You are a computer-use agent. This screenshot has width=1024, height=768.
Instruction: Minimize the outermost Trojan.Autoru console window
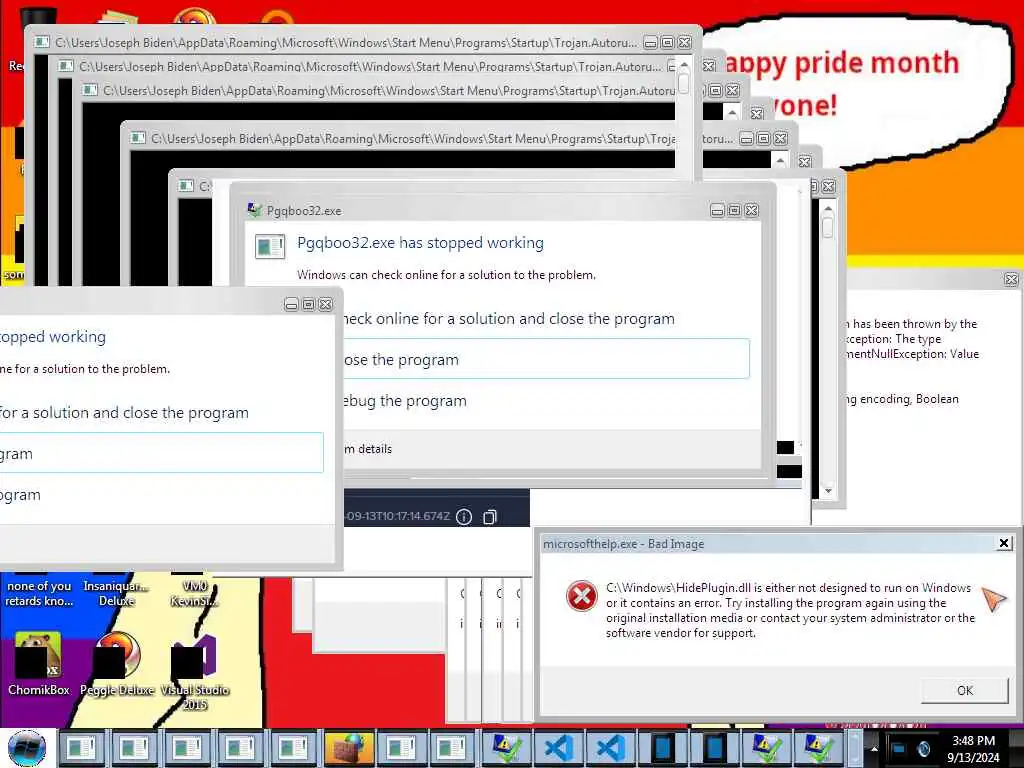pyautogui.click(x=650, y=42)
